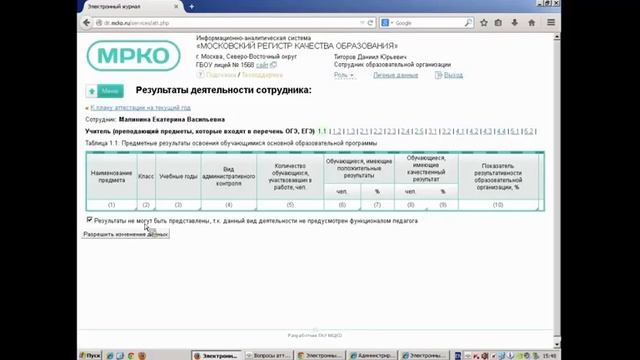
Task: Open the bookmarks list icon in toolbar
Action: (498, 23)
